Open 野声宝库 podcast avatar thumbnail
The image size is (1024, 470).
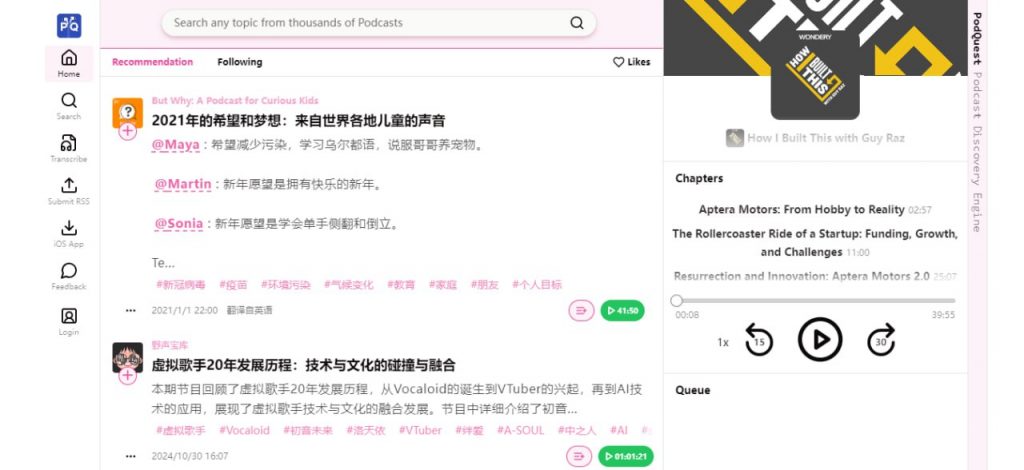(127, 356)
